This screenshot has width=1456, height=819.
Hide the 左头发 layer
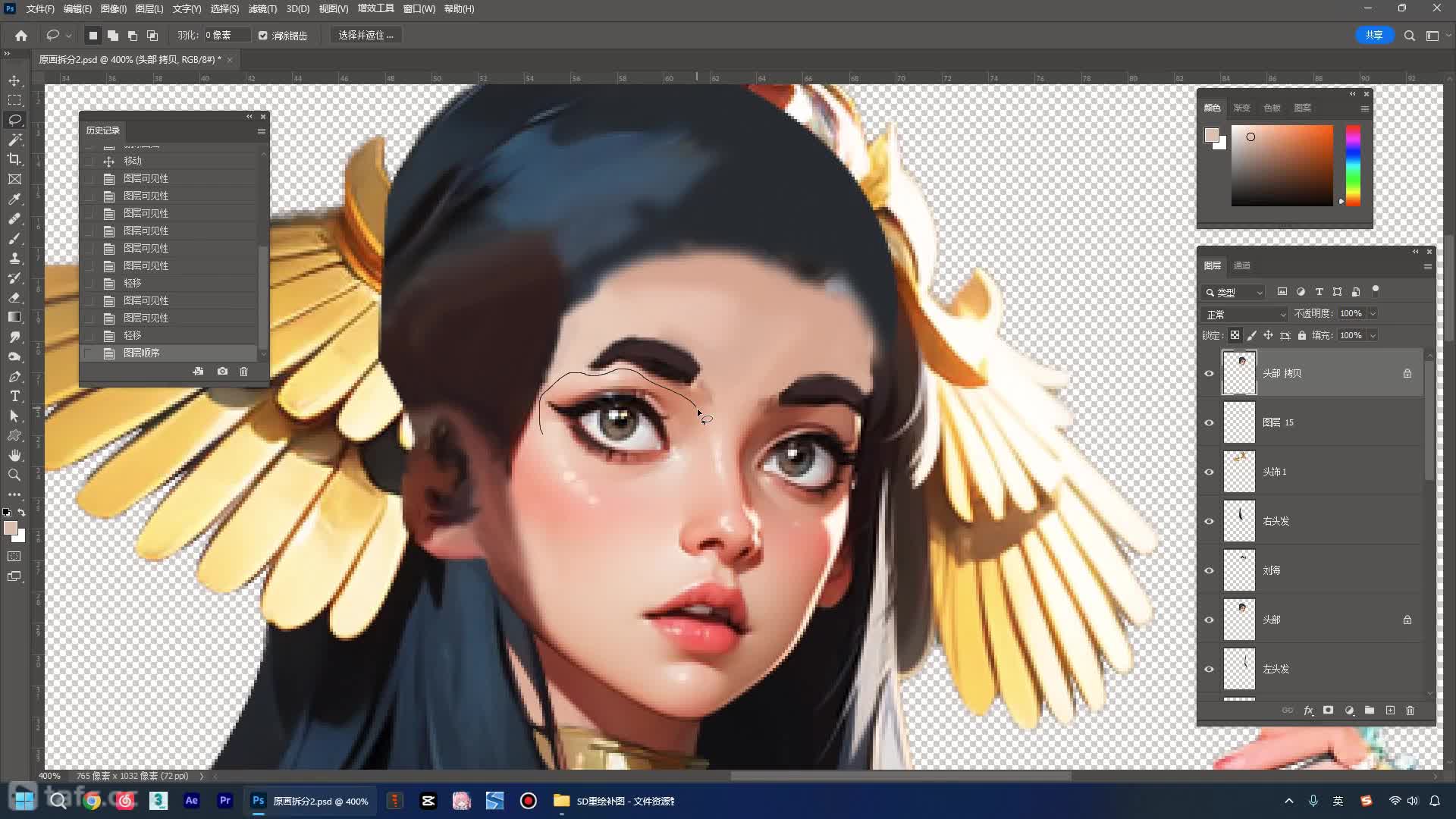pos(1209,669)
